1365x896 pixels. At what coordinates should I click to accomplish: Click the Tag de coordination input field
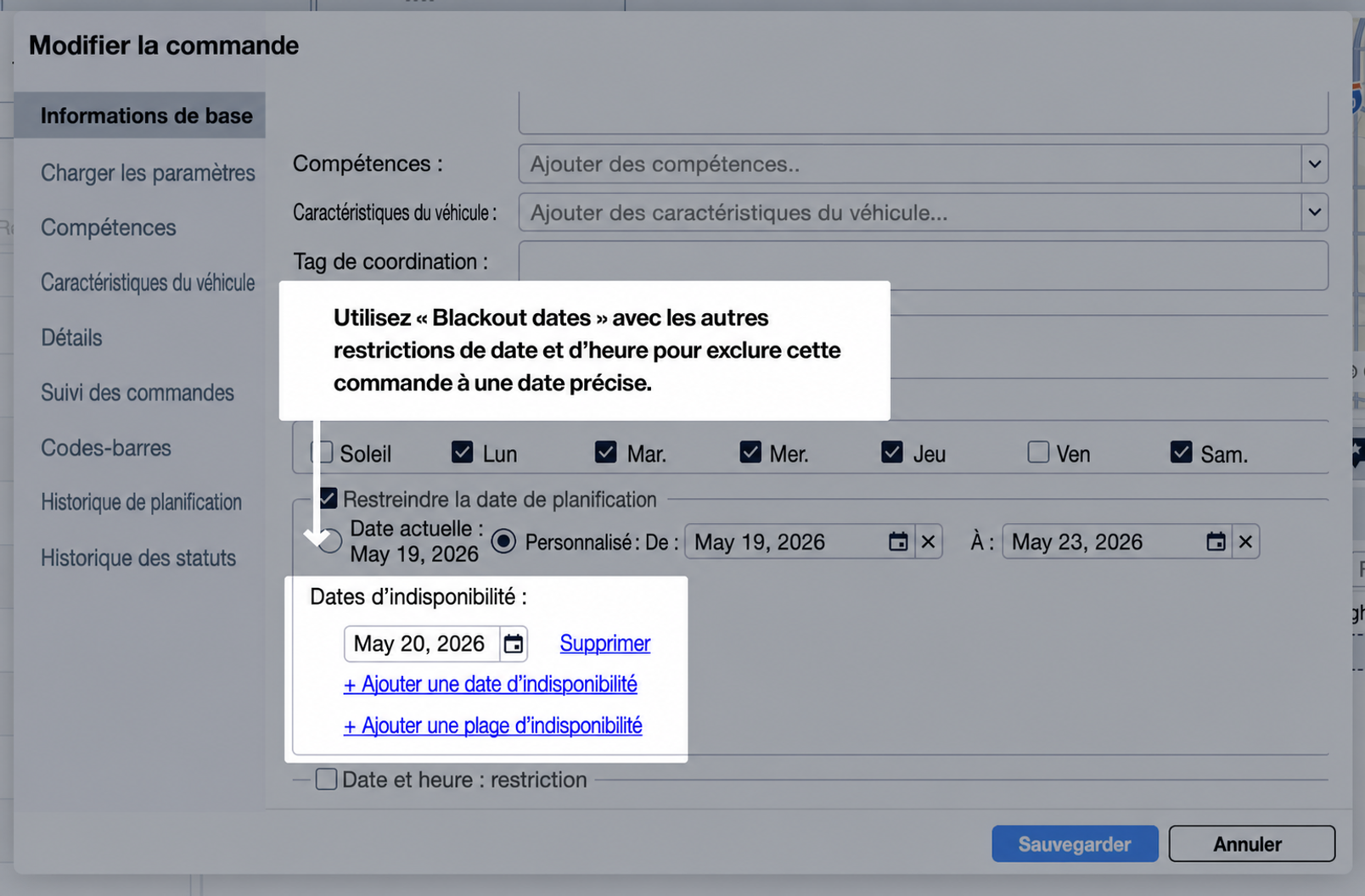924,266
